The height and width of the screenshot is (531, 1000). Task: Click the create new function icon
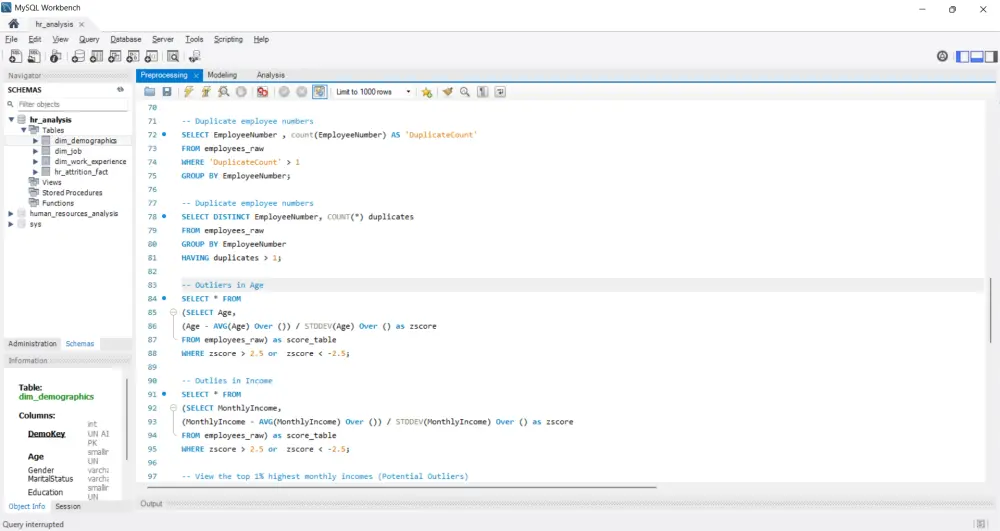[x=151, y=57]
